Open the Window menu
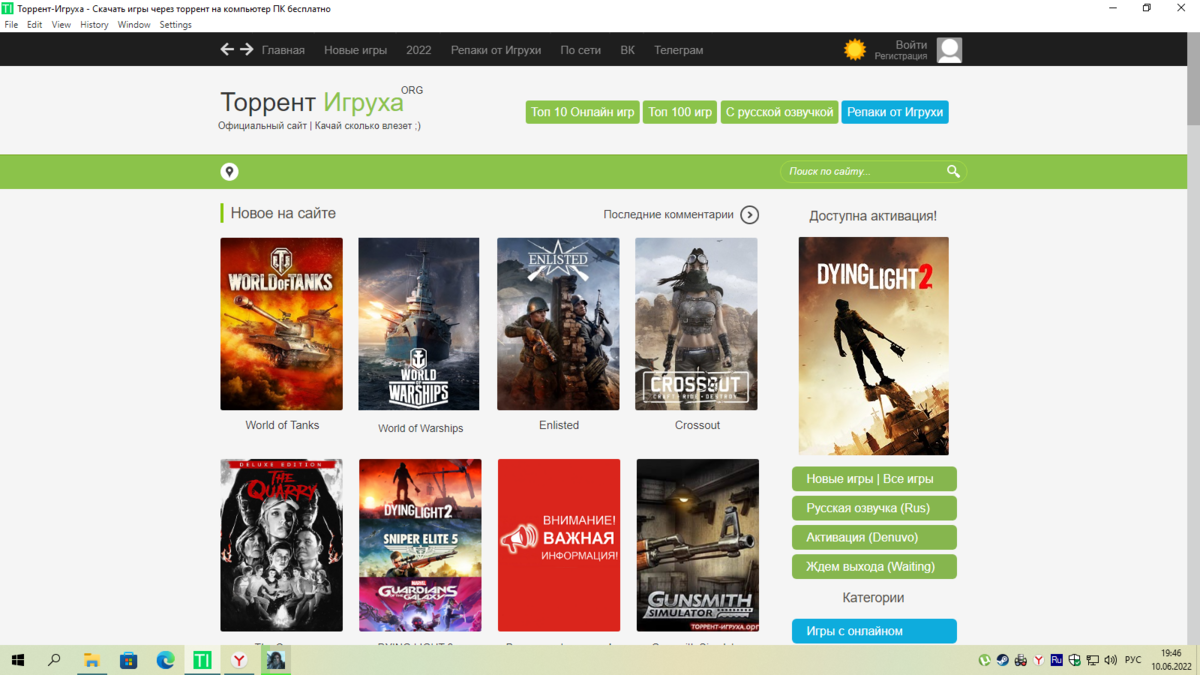Viewport: 1200px width, 675px height. (134, 24)
